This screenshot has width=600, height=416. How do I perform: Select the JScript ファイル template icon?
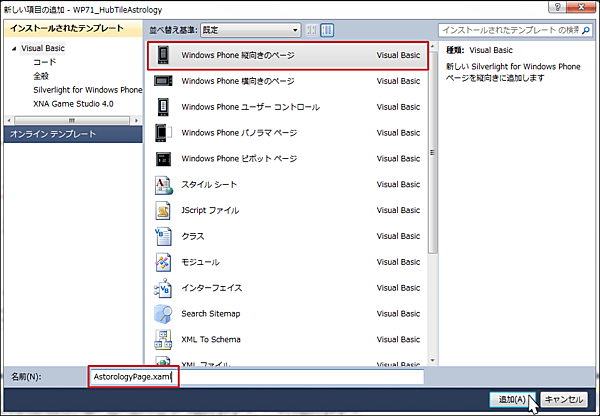(x=163, y=210)
